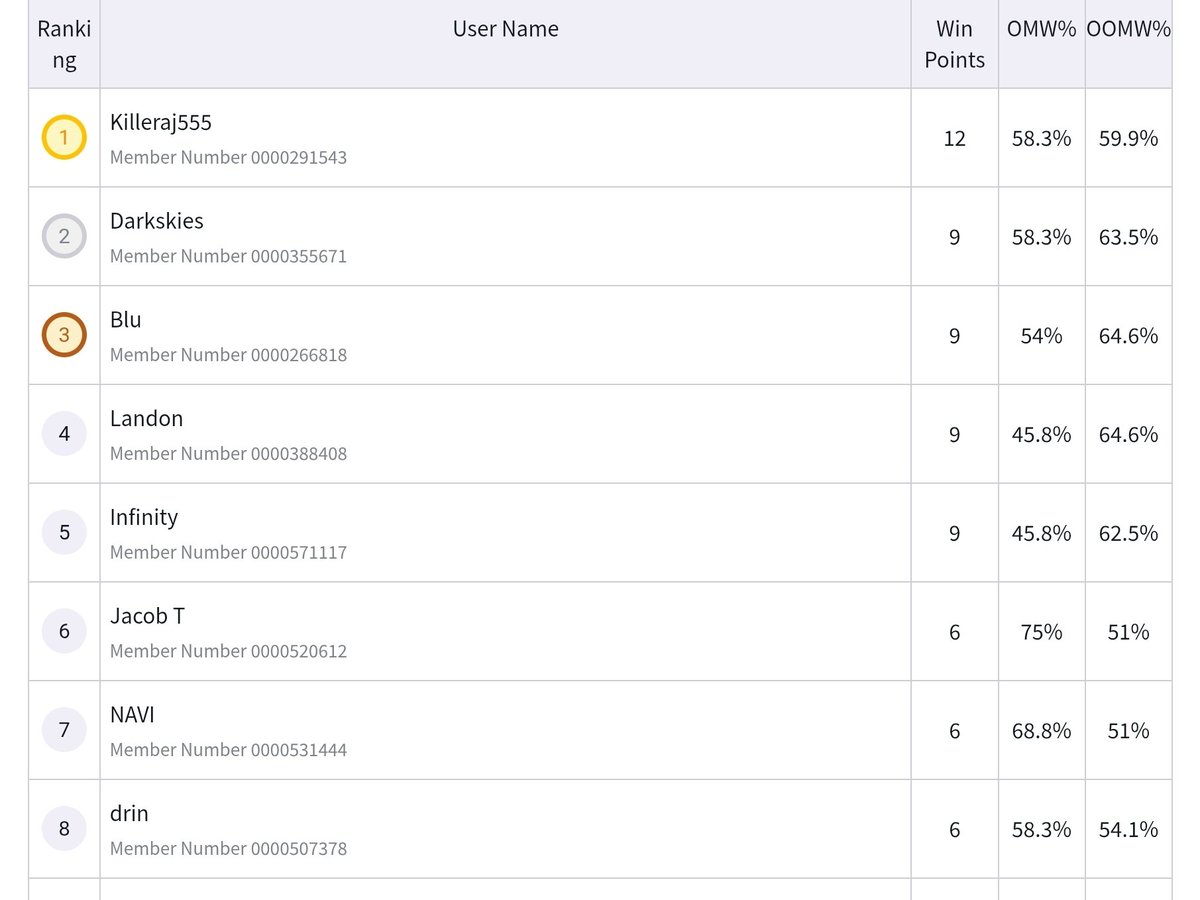Click Member Number 0000507378
Image resolution: width=1200 pixels, height=900 pixels.
tap(228, 849)
